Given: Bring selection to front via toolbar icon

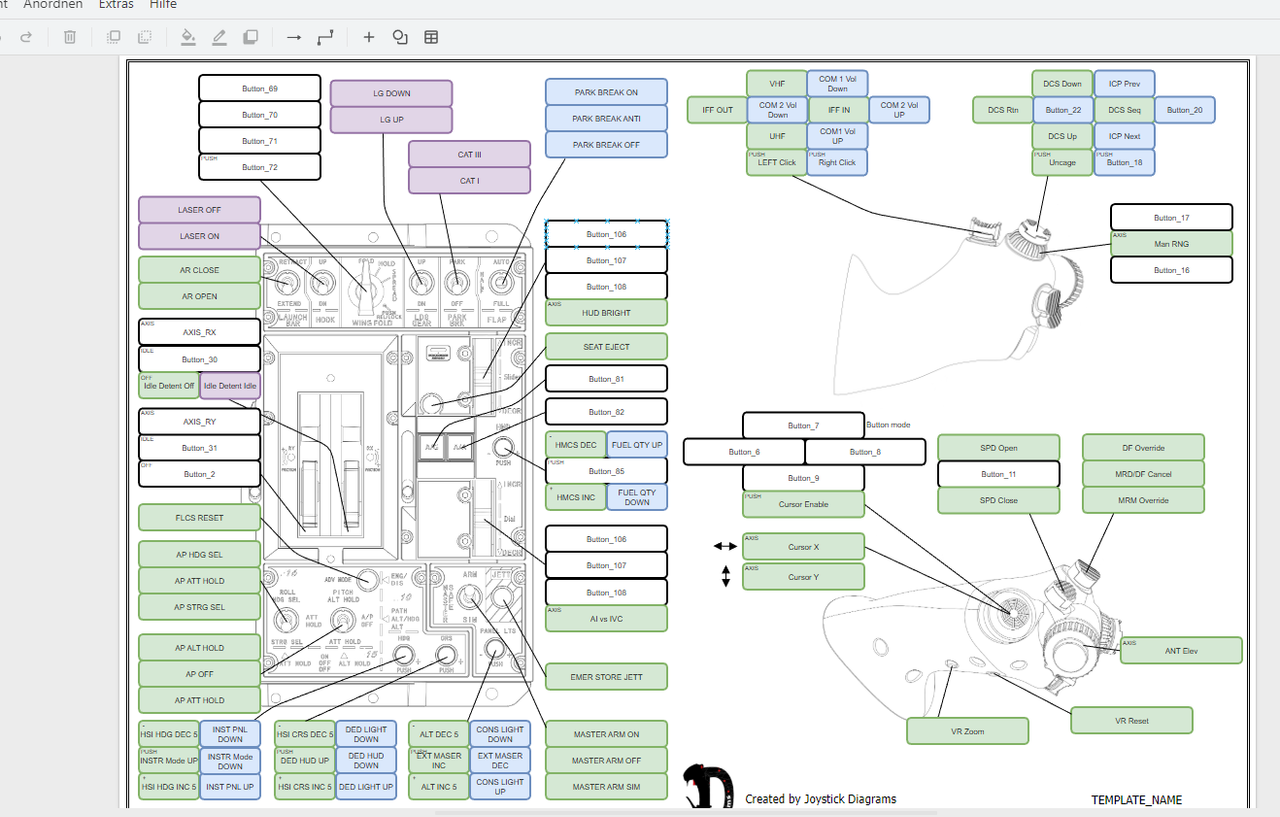Looking at the screenshot, I should (114, 37).
